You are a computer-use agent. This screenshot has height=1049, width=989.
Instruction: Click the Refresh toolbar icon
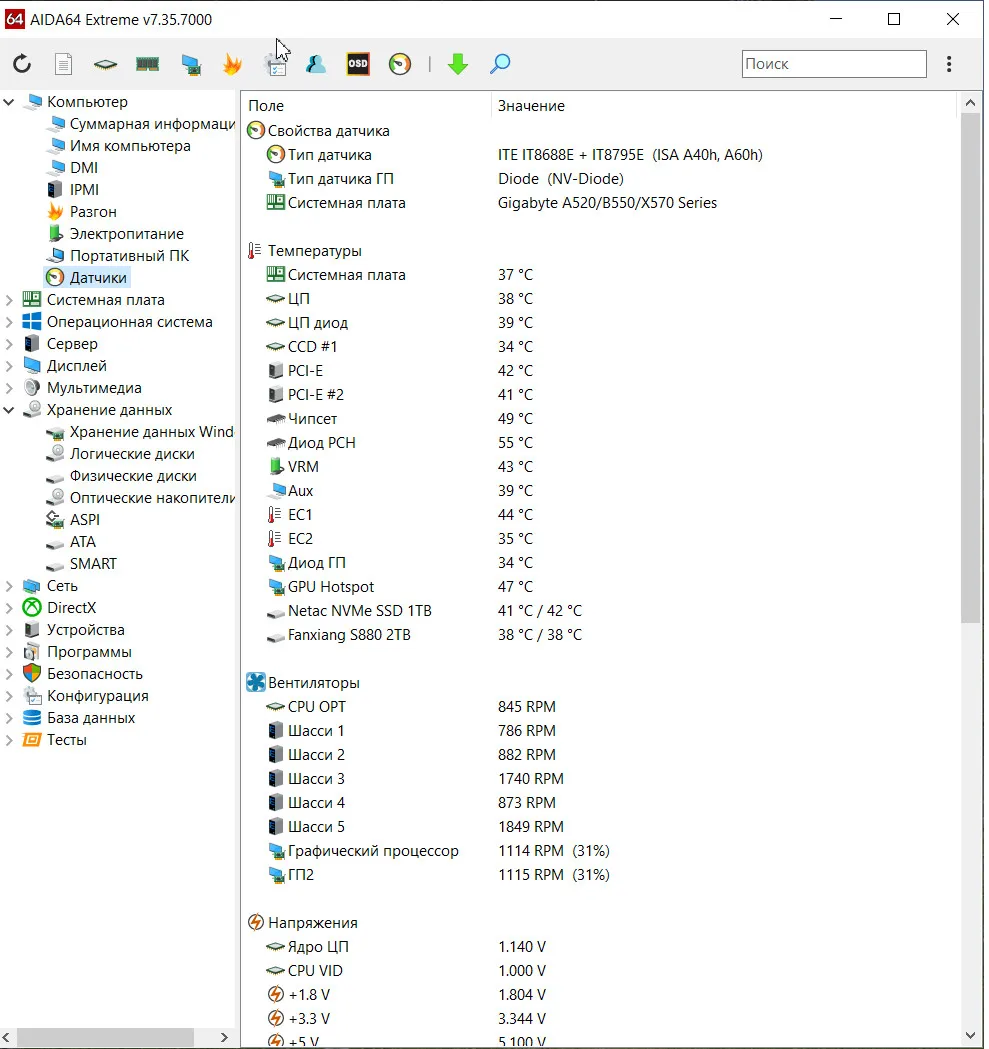pos(22,64)
